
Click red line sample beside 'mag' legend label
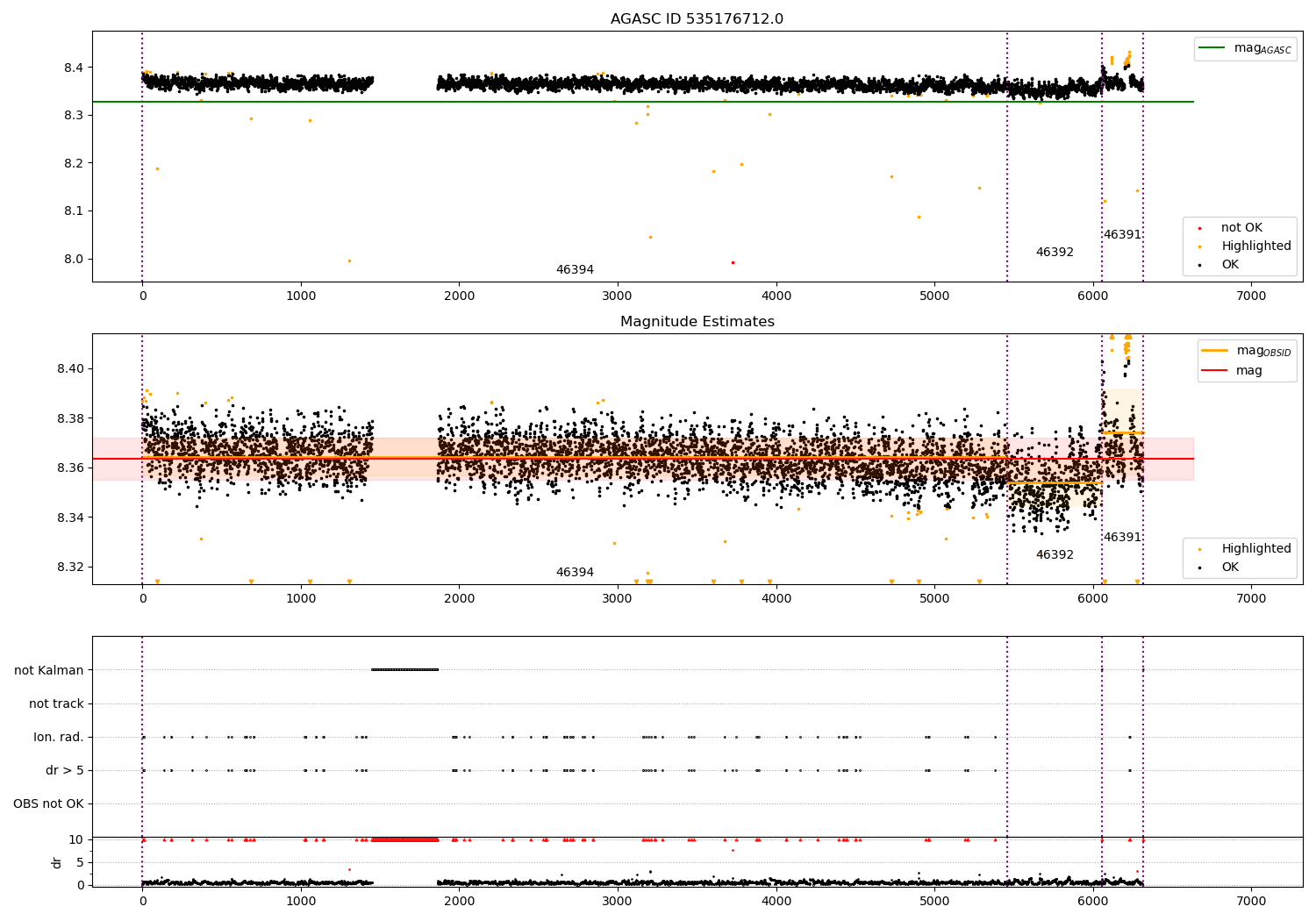click(x=1215, y=371)
